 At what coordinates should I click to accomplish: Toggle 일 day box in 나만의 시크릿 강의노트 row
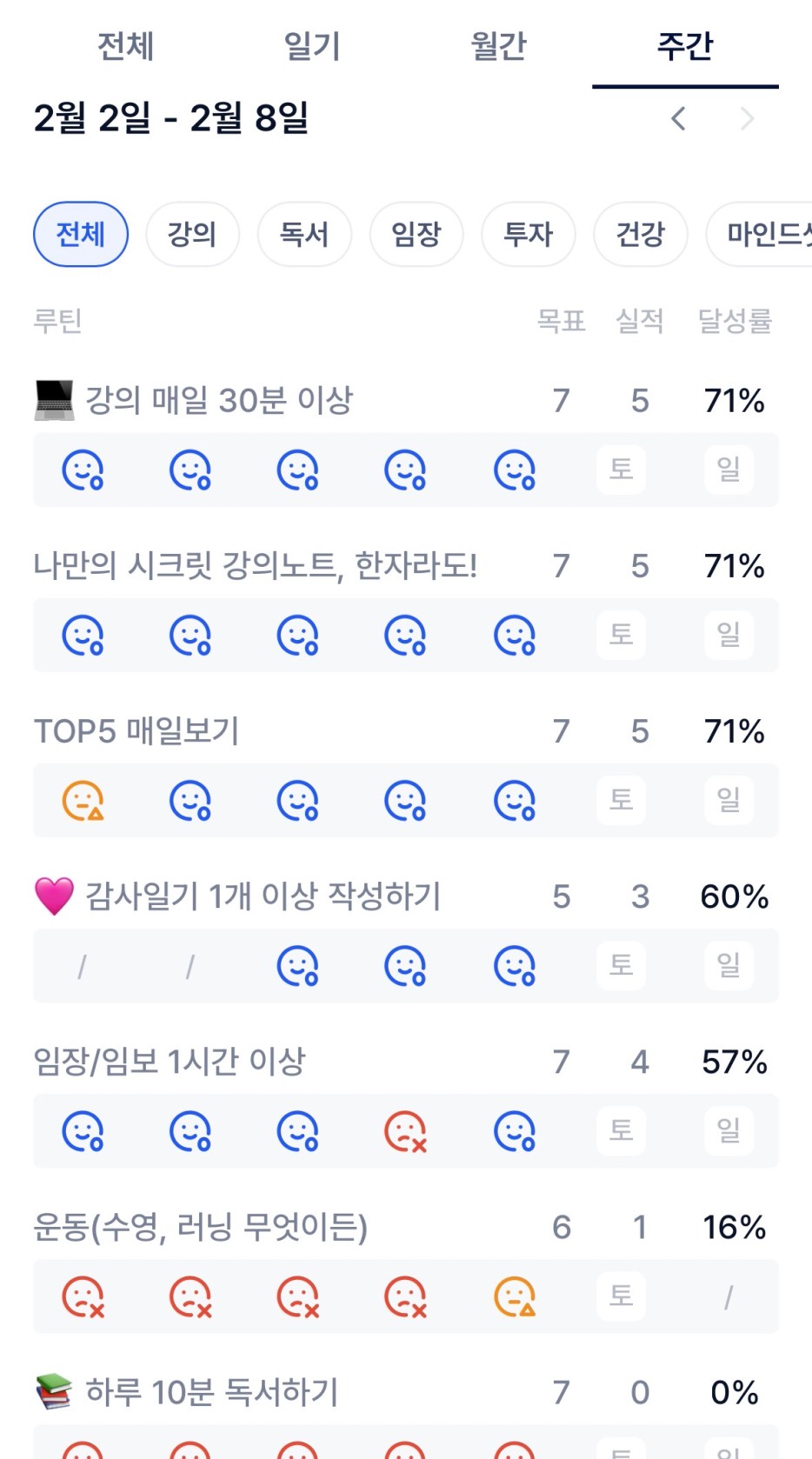click(x=729, y=635)
